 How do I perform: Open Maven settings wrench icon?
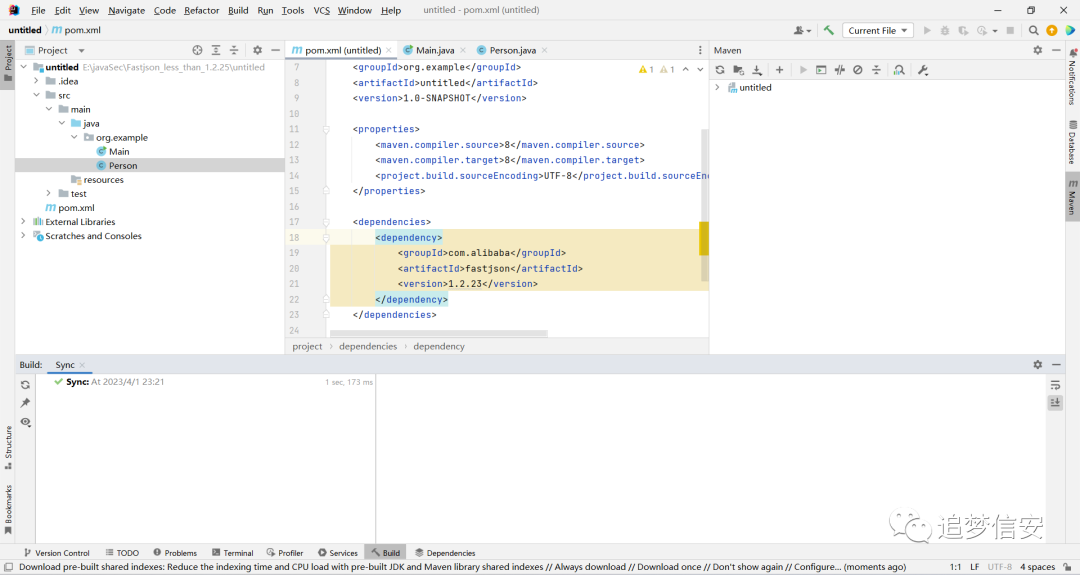(x=923, y=70)
